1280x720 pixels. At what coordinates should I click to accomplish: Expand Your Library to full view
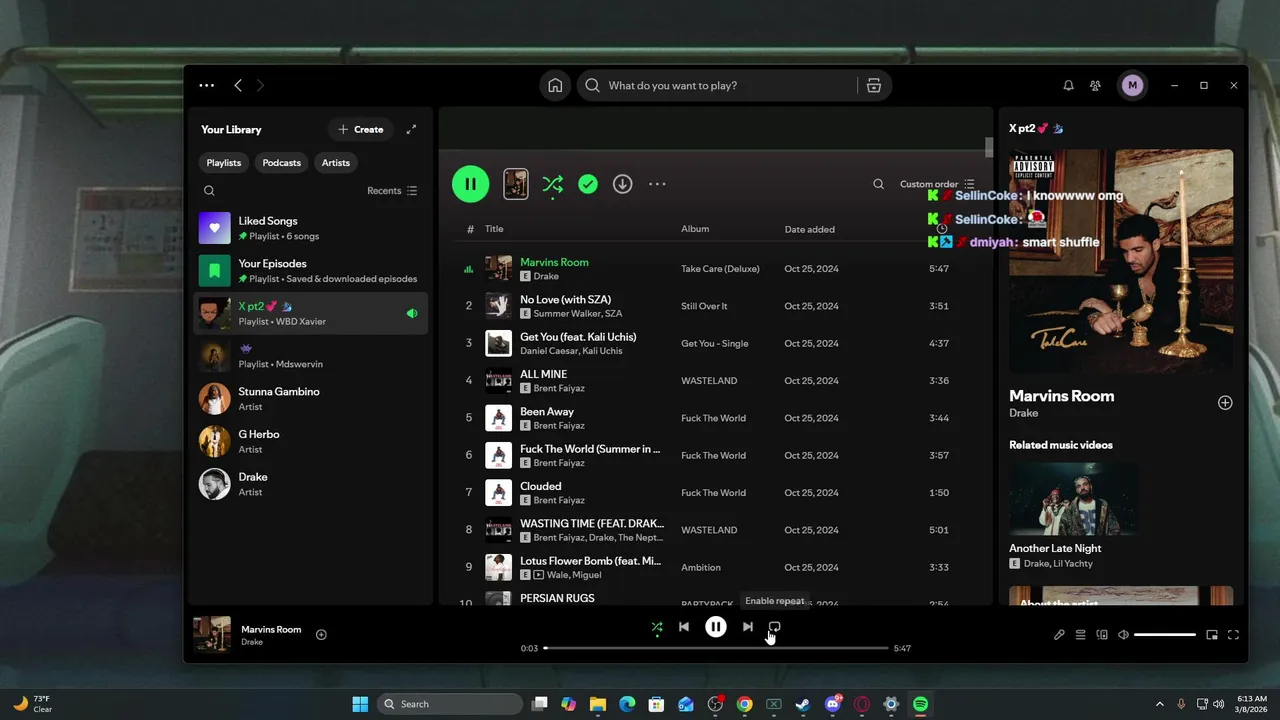411,129
